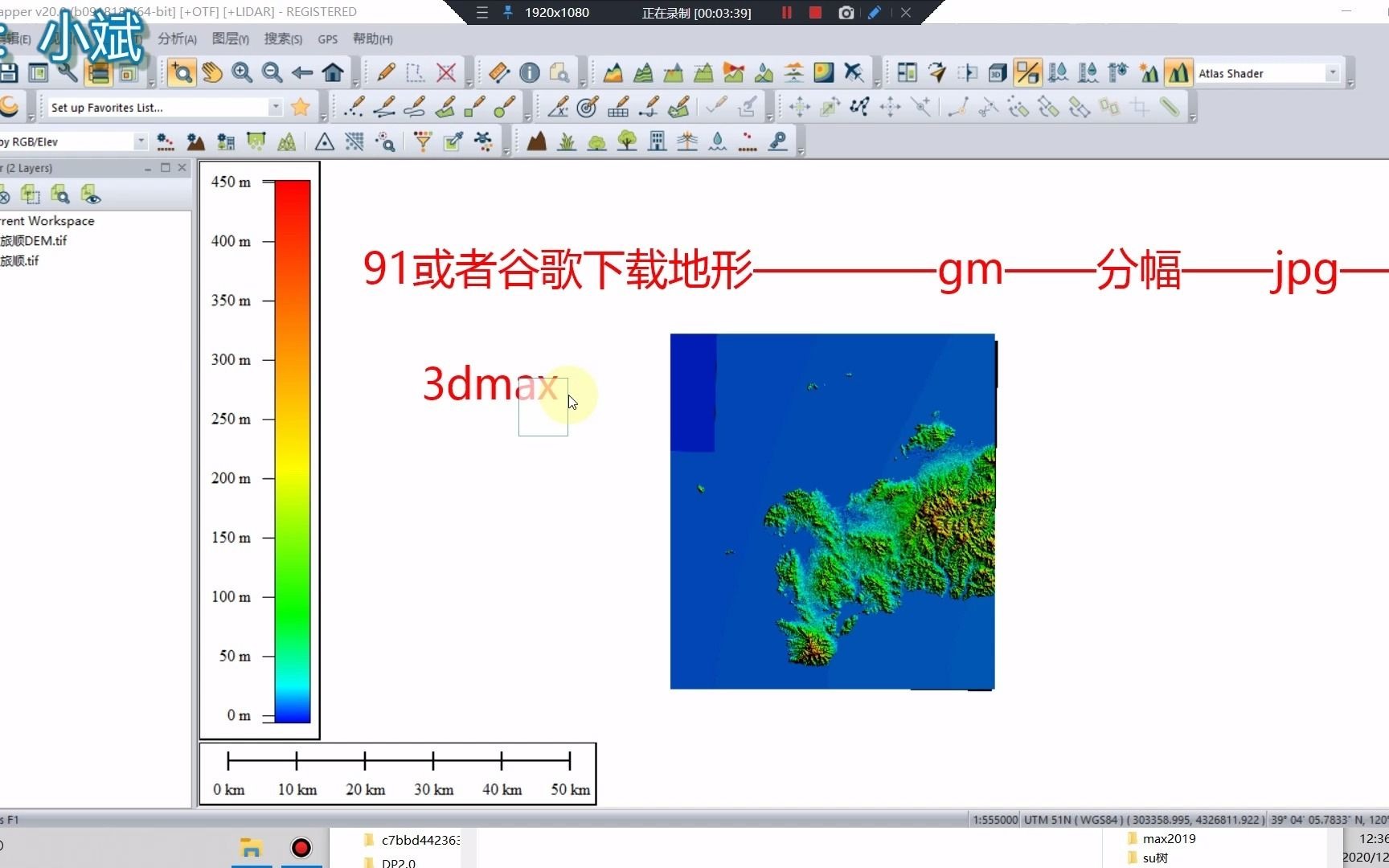Click the Add to Favorites star icon
The width and height of the screenshot is (1389, 868).
301,107
